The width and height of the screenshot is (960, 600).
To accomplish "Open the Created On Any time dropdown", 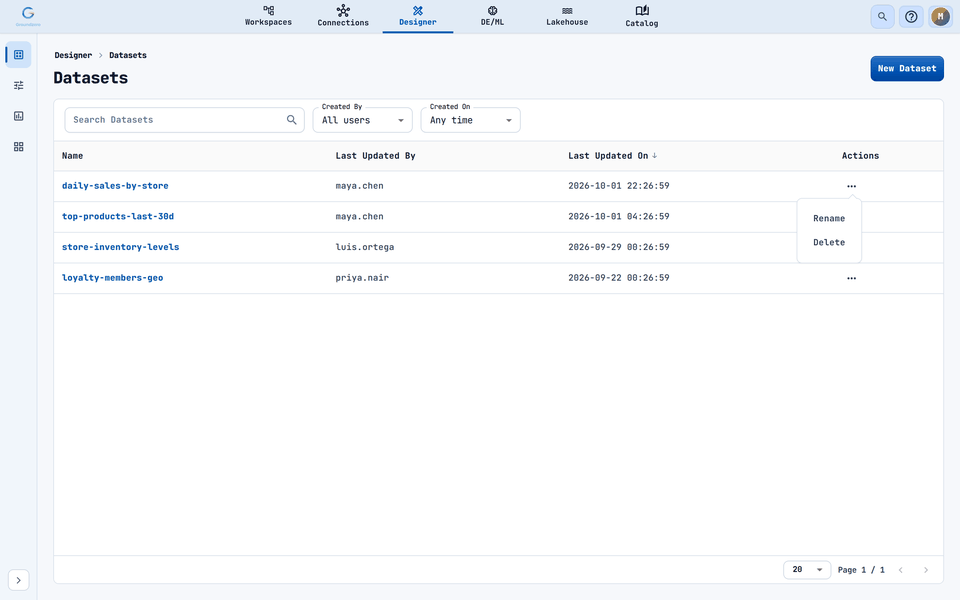I will coord(470,120).
